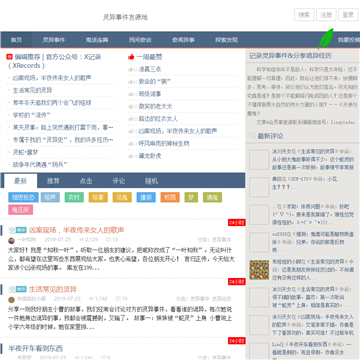Screen dimensions: 360x360
Task: Click the red 24小时 badge on 凶案现场 article
Action: click(x=237, y=222)
